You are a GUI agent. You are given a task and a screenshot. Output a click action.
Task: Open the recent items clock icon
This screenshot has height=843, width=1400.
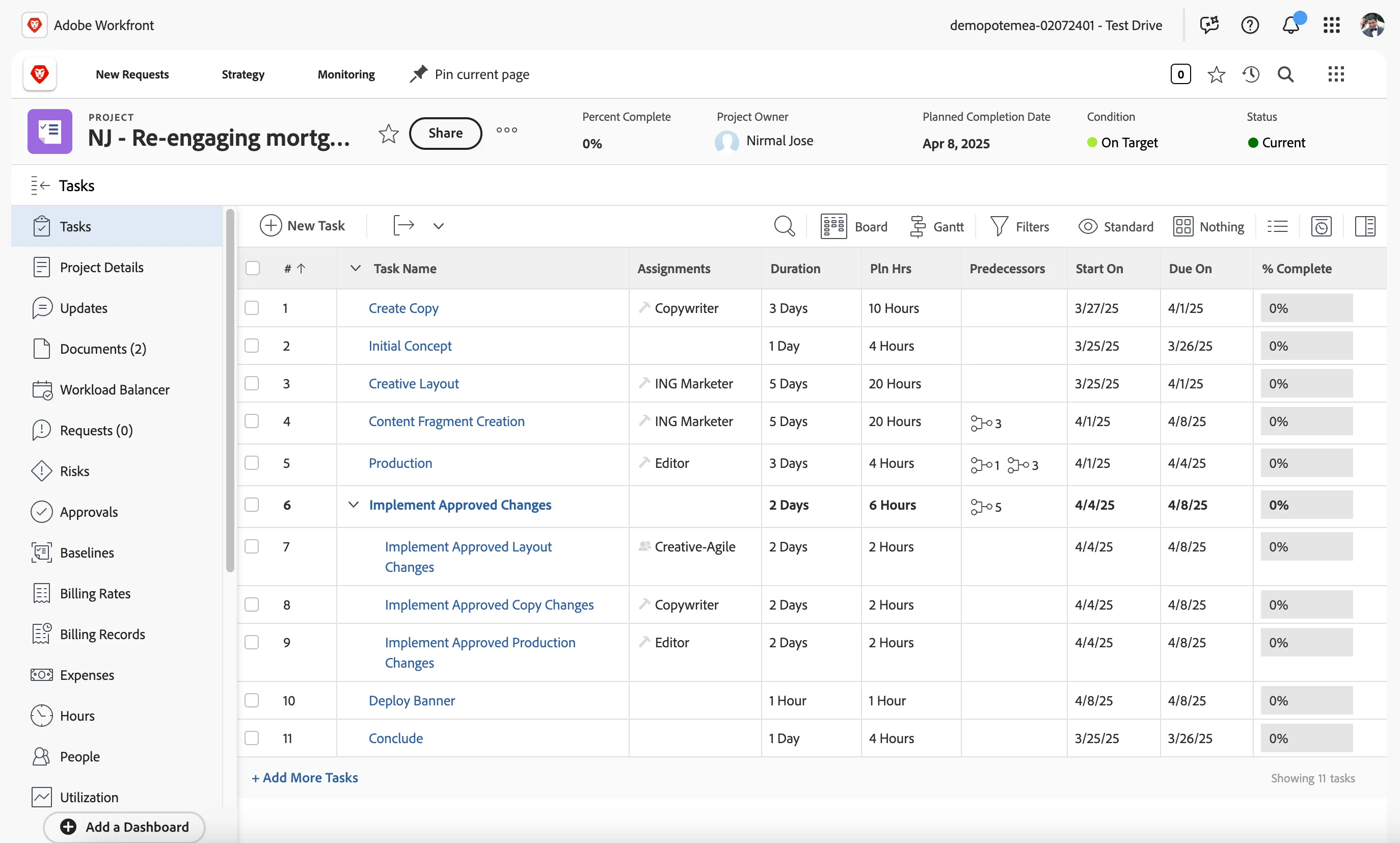(x=1251, y=74)
